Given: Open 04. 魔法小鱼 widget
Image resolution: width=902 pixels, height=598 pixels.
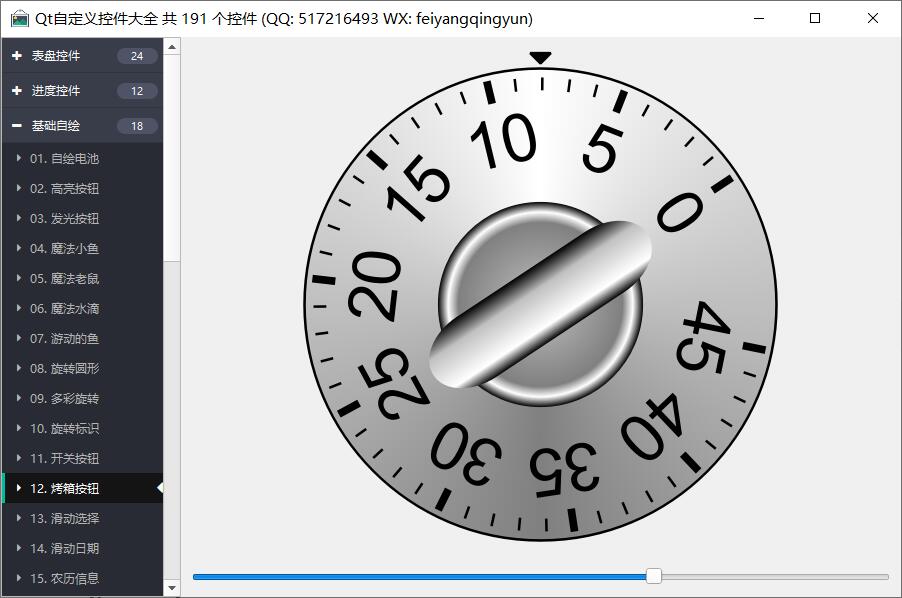Looking at the screenshot, I should click(64, 248).
